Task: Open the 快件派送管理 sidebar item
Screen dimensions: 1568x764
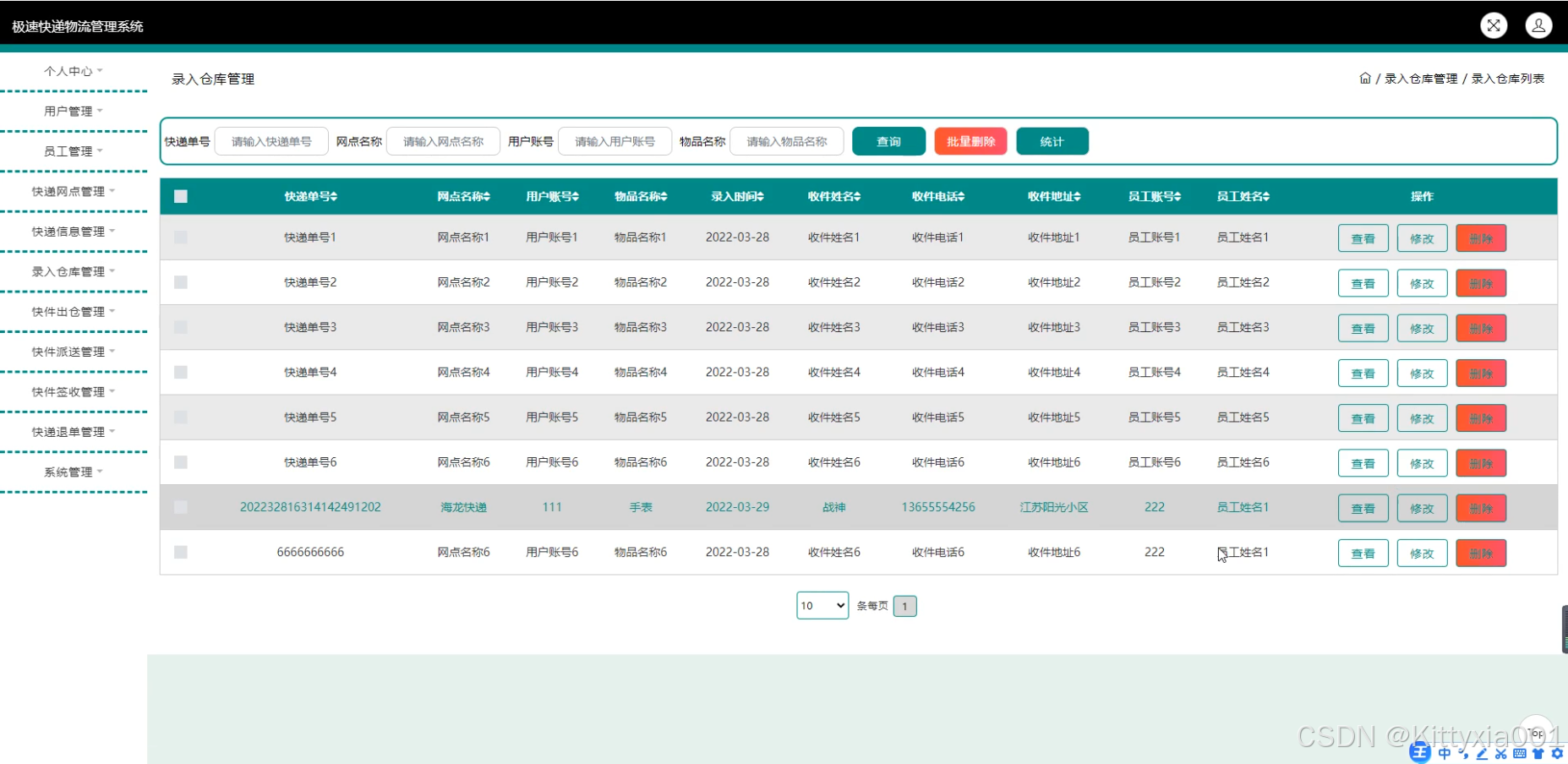Action: pyautogui.click(x=73, y=352)
